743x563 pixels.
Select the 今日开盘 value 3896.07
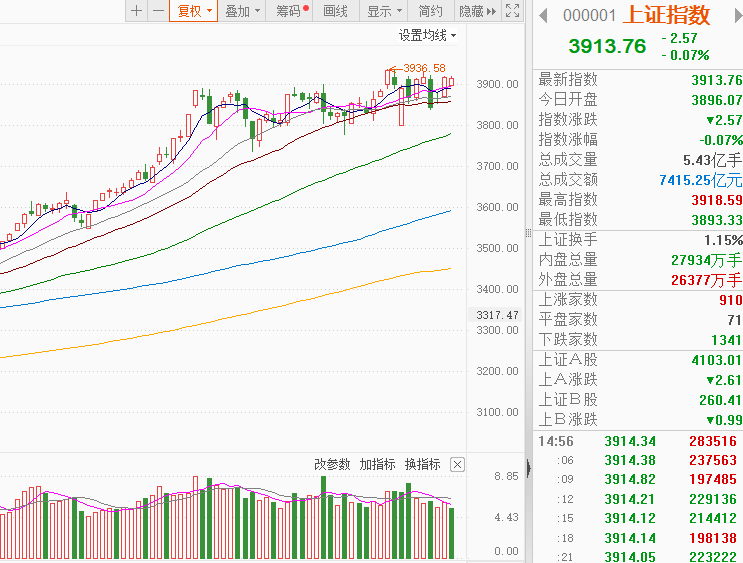coord(716,100)
